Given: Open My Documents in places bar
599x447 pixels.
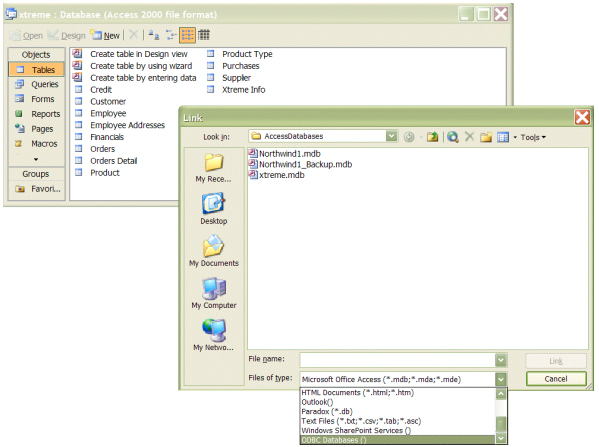Looking at the screenshot, I should (214, 251).
